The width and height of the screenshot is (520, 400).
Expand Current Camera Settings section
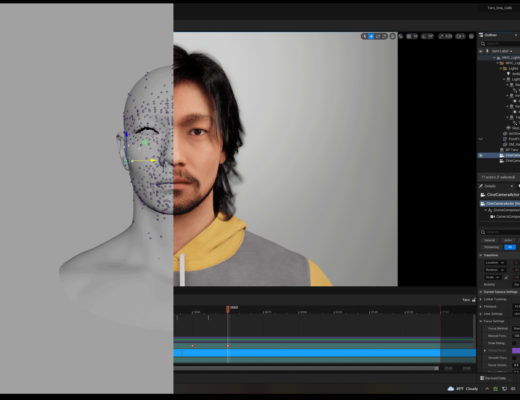point(481,292)
